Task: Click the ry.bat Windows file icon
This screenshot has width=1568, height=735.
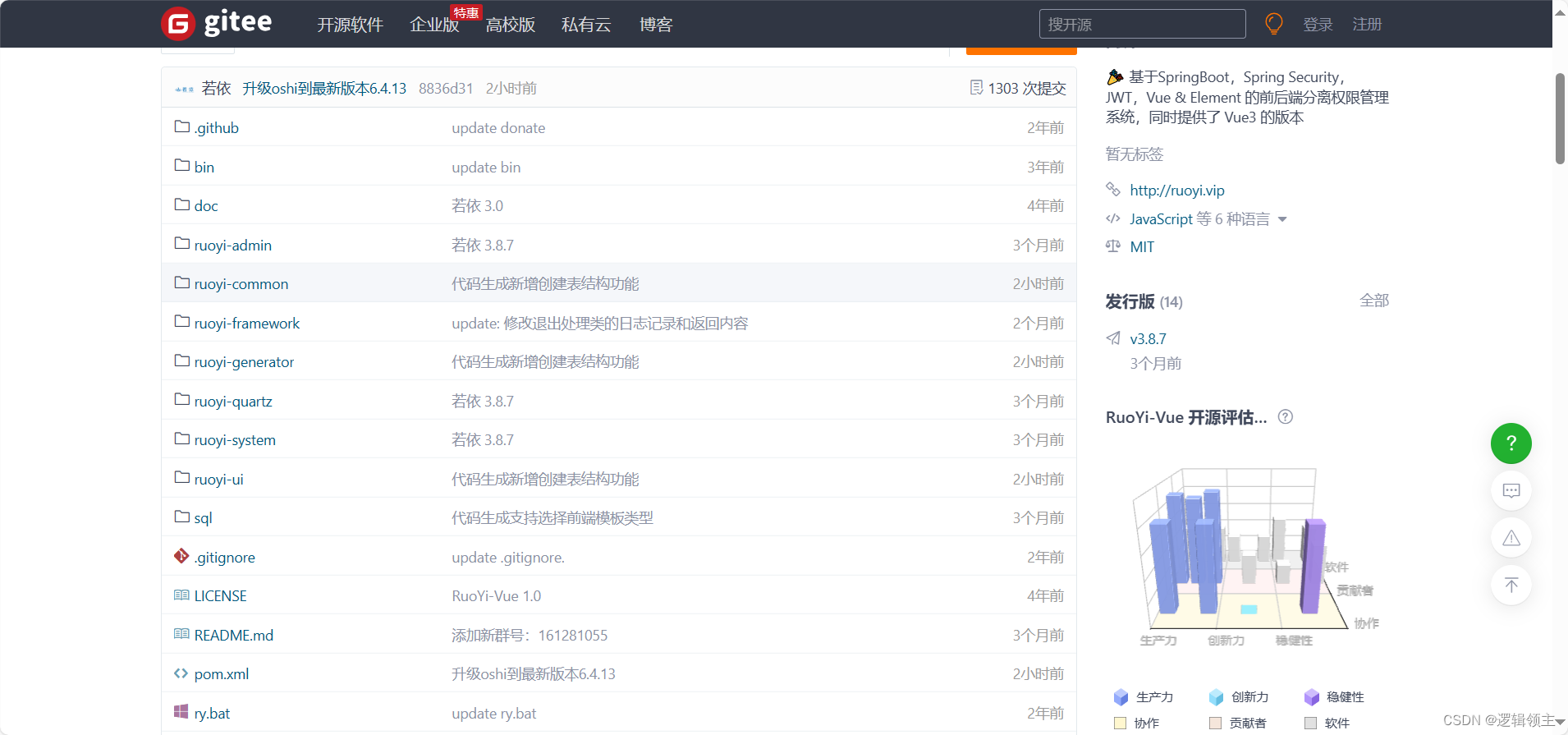Action: pyautogui.click(x=181, y=712)
